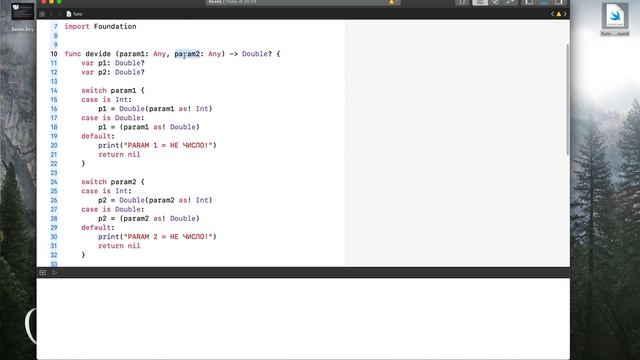Click the yellow warning issue indicator
Image resolution: width=640 pixels, height=360 pixels.
[559, 14]
